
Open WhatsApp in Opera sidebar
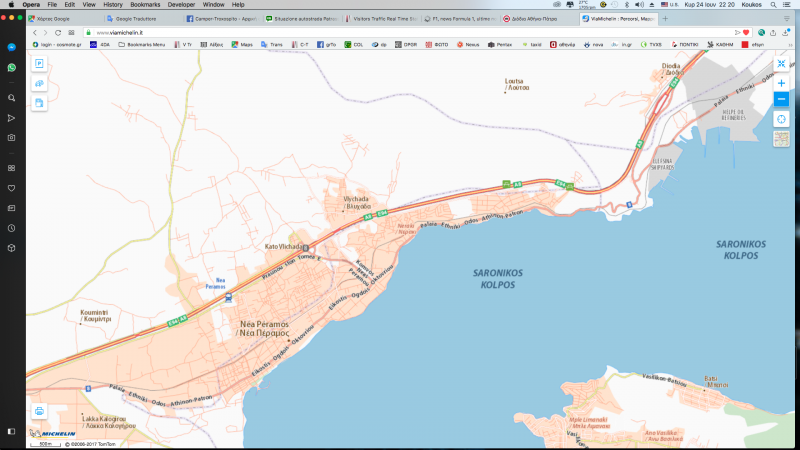click(11, 67)
